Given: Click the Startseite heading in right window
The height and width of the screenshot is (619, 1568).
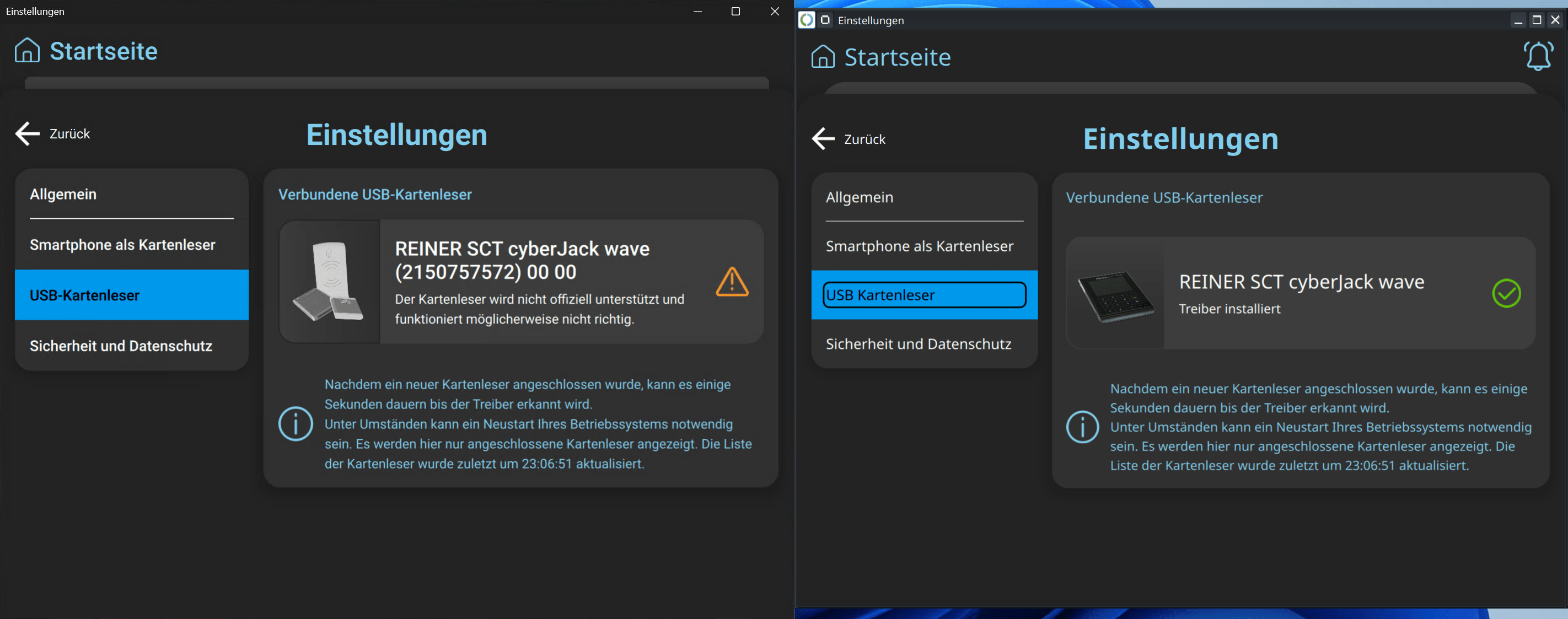Looking at the screenshot, I should tap(897, 57).
